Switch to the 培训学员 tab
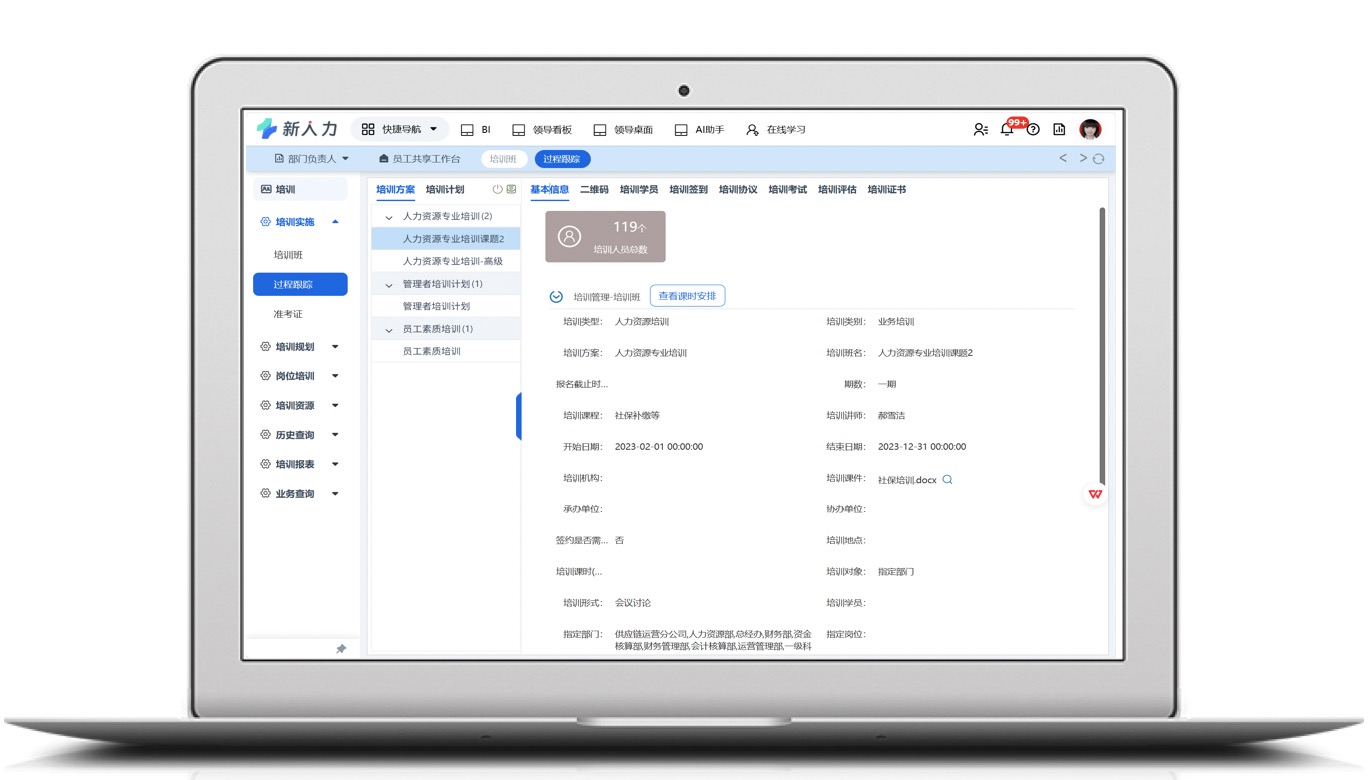This screenshot has width=1372, height=780. [638, 189]
